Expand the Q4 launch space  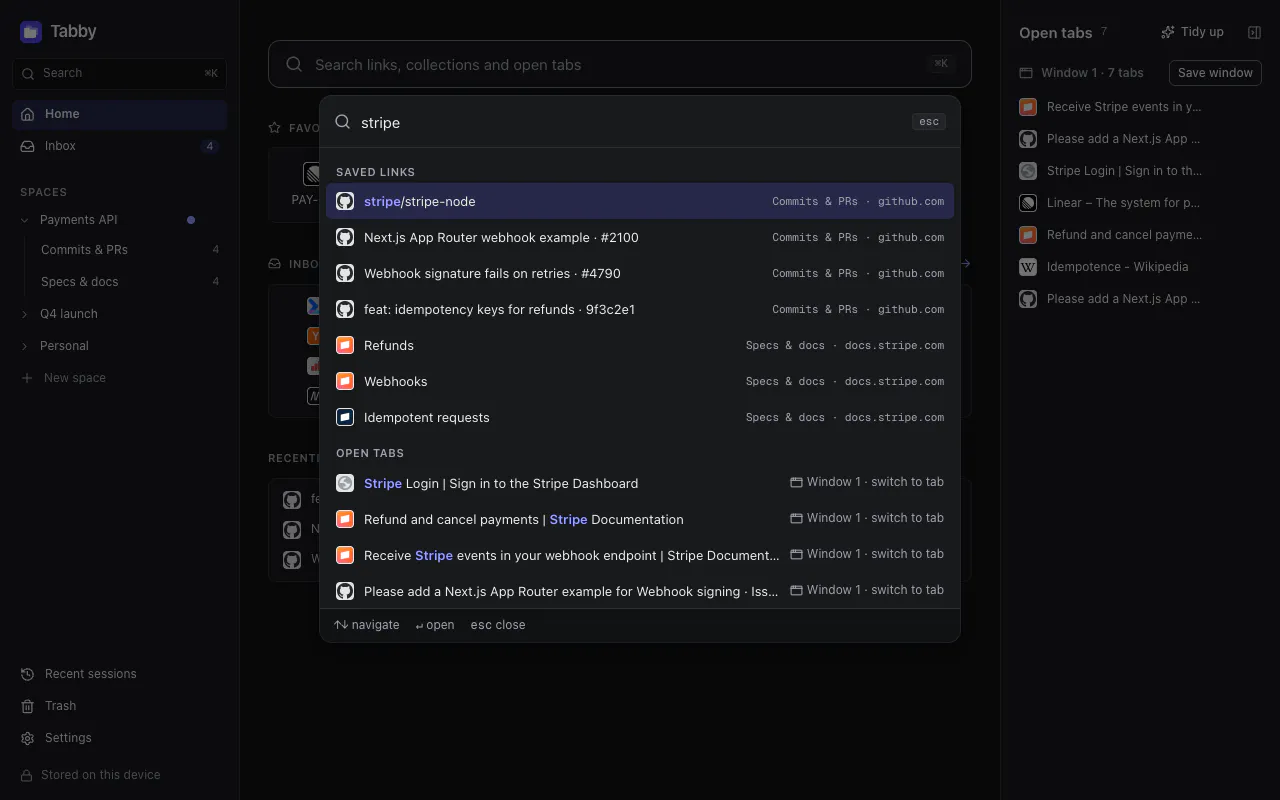(25, 314)
